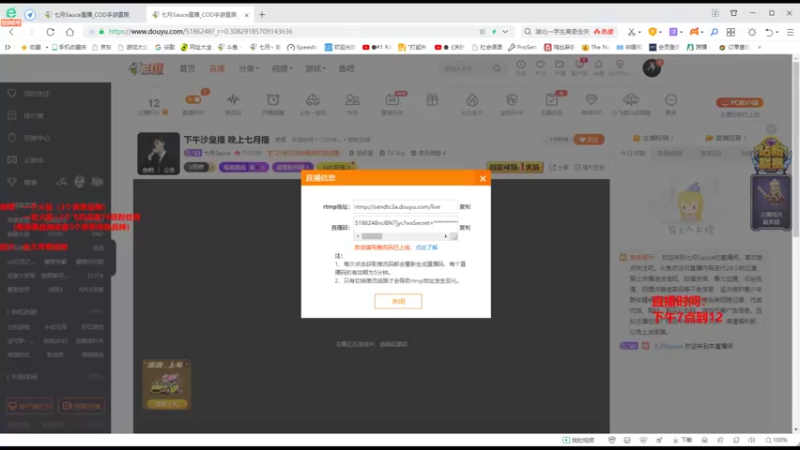Go to the 首页 nav item
Viewport: 800px width, 450px height.
tap(187, 68)
